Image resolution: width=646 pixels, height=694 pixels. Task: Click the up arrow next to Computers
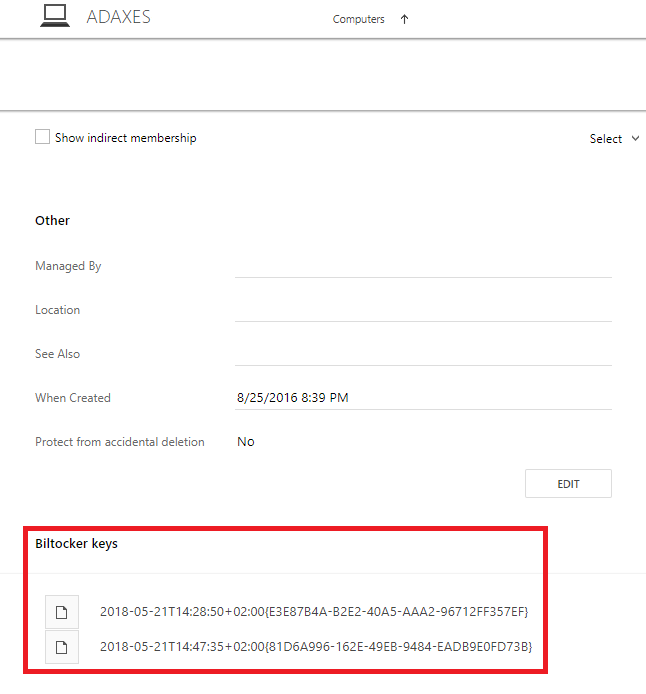point(404,19)
